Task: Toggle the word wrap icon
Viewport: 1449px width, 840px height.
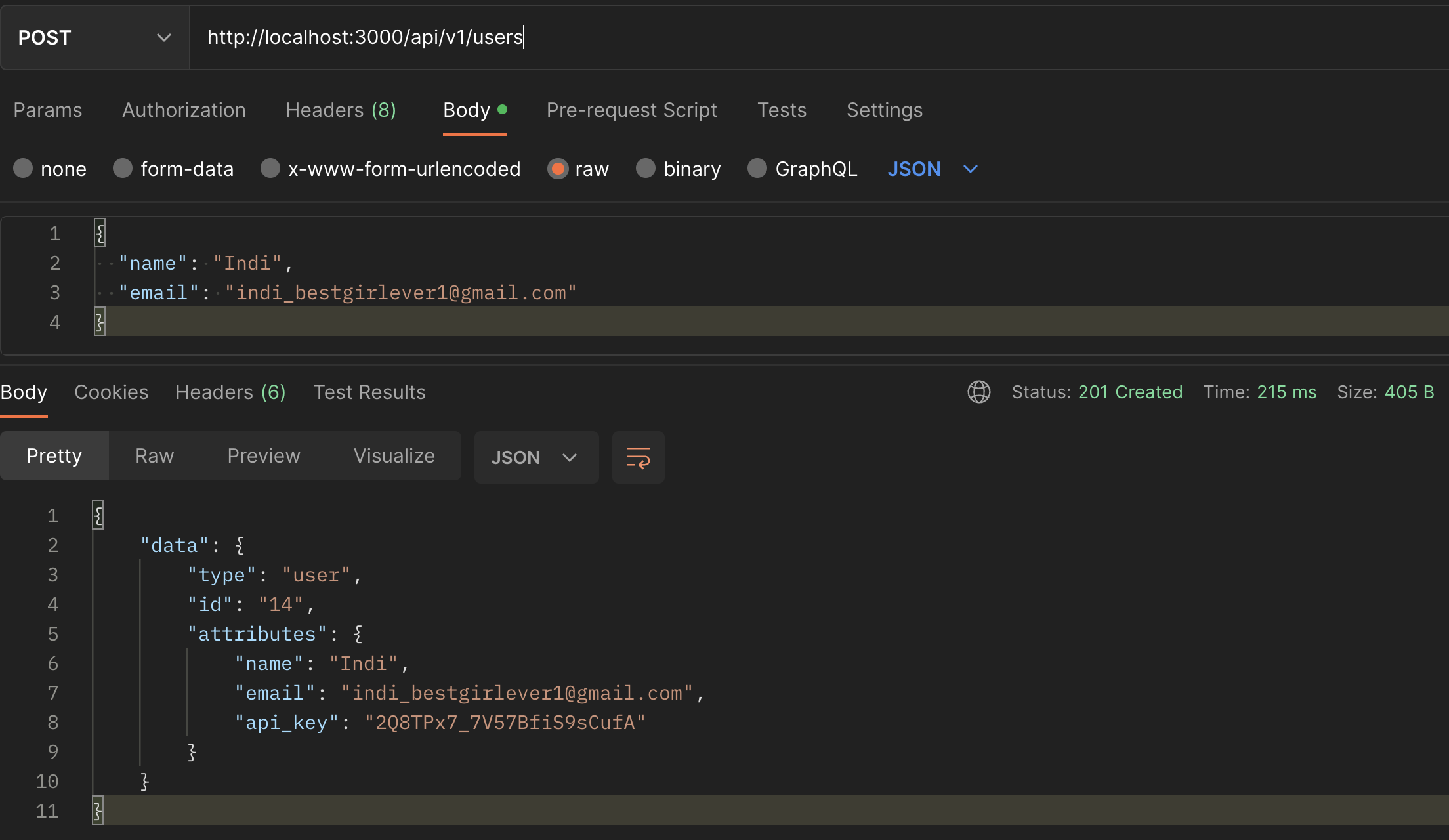Action: (638, 457)
